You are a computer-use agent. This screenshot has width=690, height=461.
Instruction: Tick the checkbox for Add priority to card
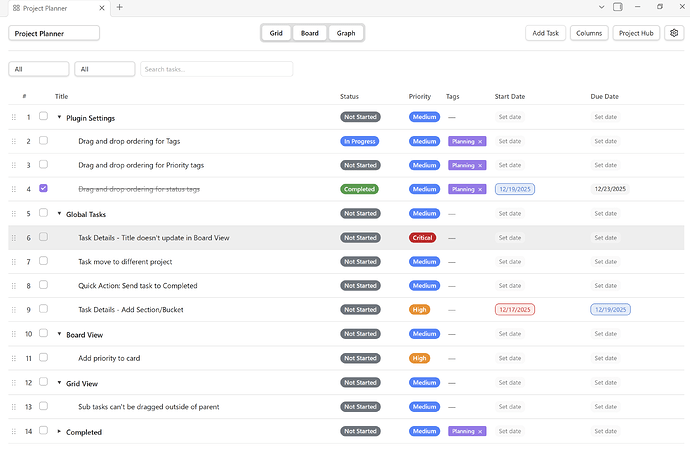point(43,358)
